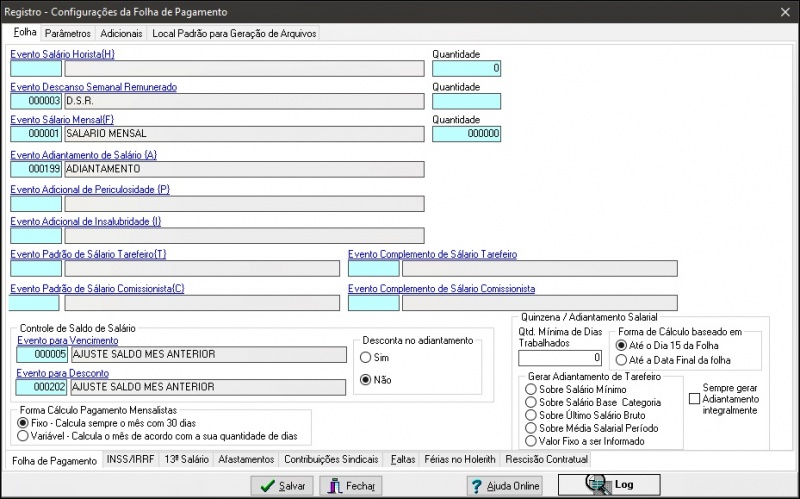Click the Salvar button with green checkmark
Image resolution: width=800 pixels, height=499 pixels.
point(282,486)
